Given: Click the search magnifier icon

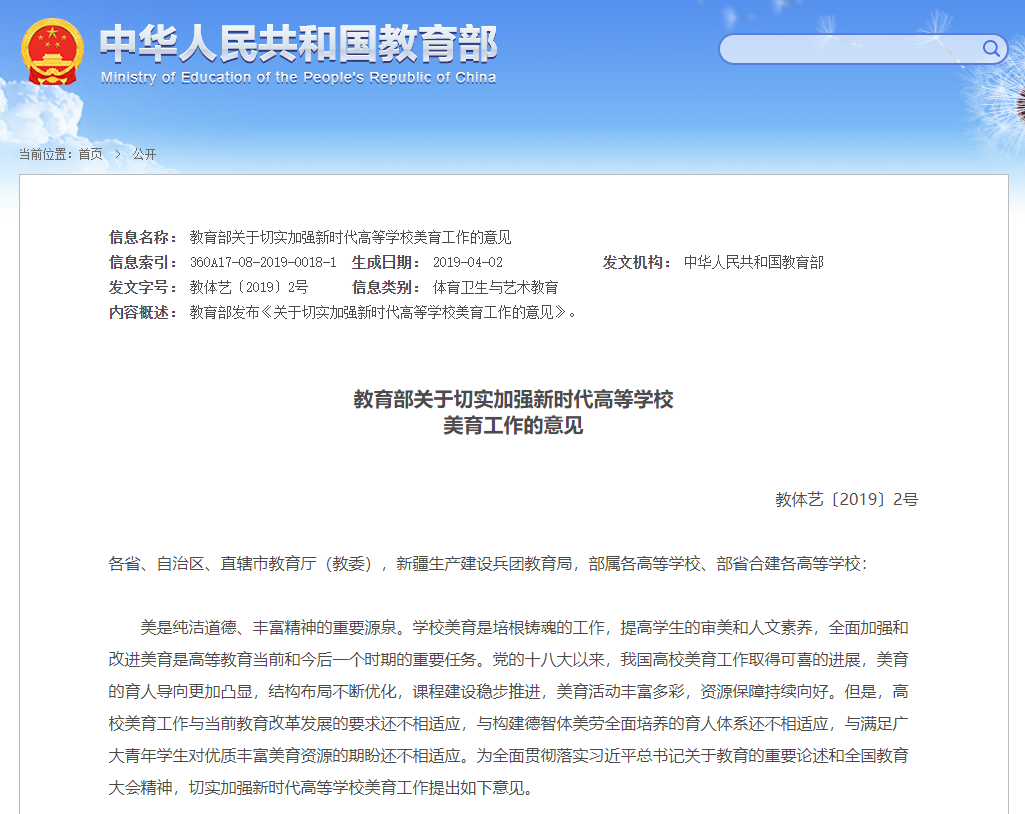Looking at the screenshot, I should 991,49.
